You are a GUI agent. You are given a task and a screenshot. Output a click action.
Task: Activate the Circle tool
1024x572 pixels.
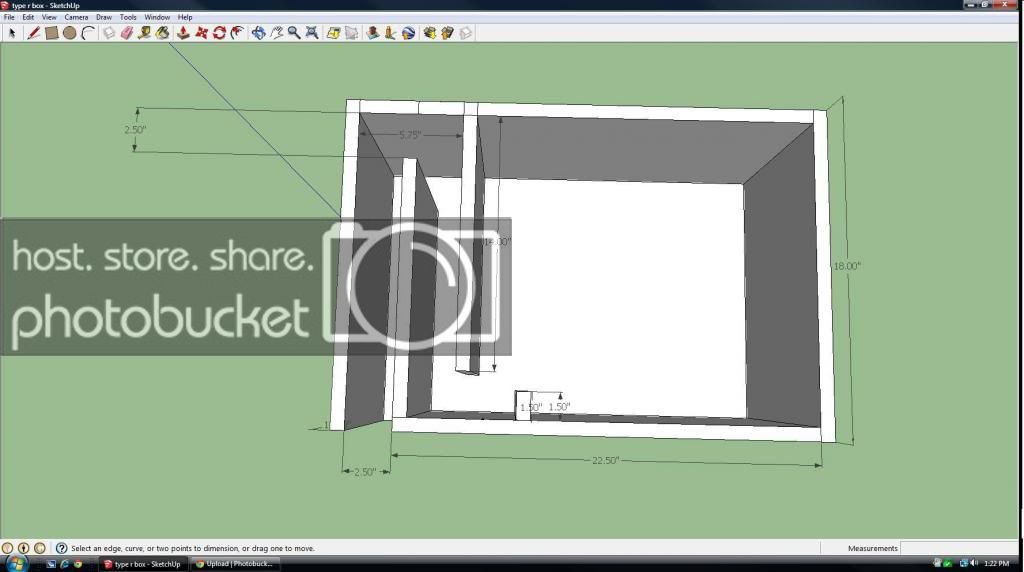70,33
